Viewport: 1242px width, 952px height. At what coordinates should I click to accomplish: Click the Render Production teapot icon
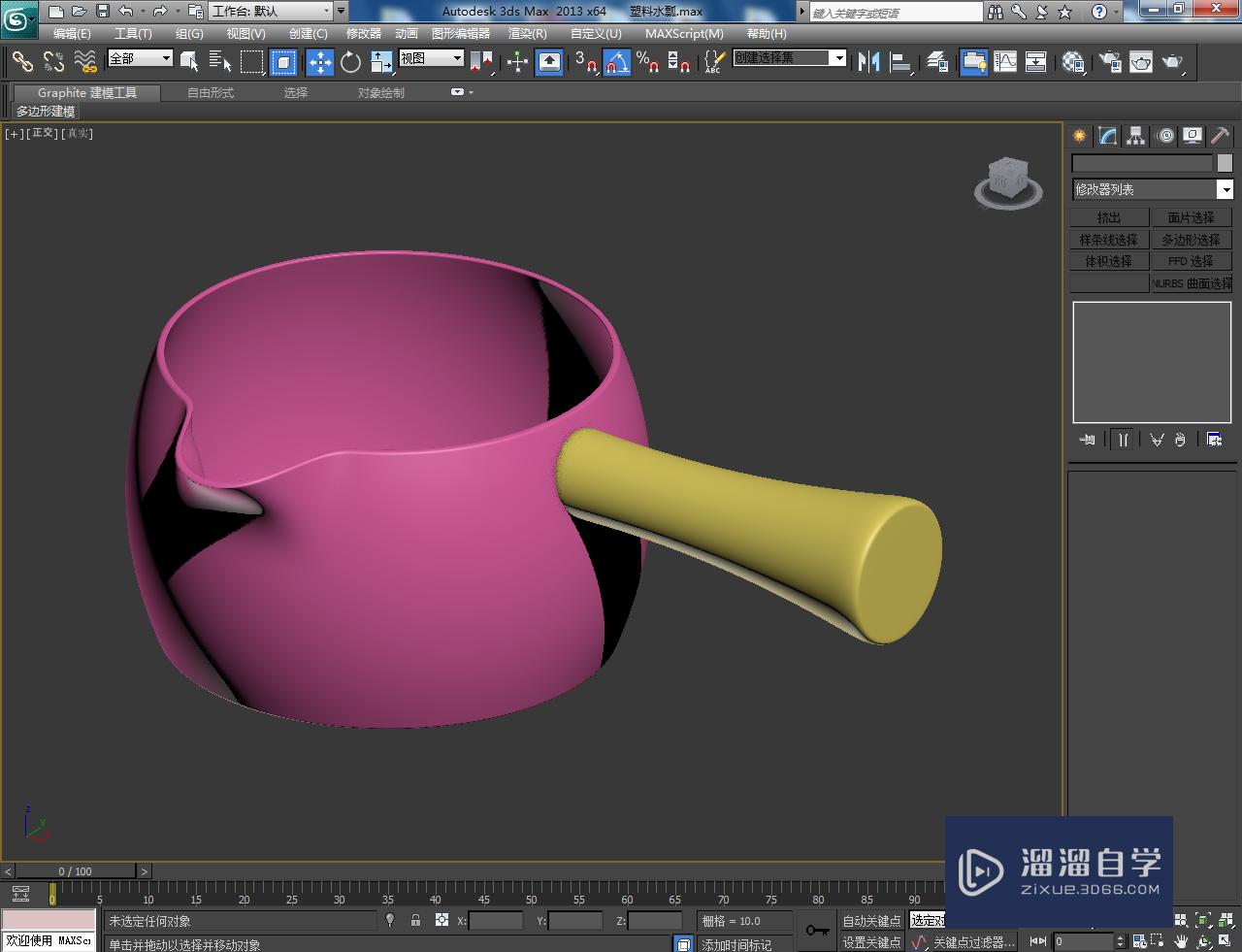tap(1172, 62)
